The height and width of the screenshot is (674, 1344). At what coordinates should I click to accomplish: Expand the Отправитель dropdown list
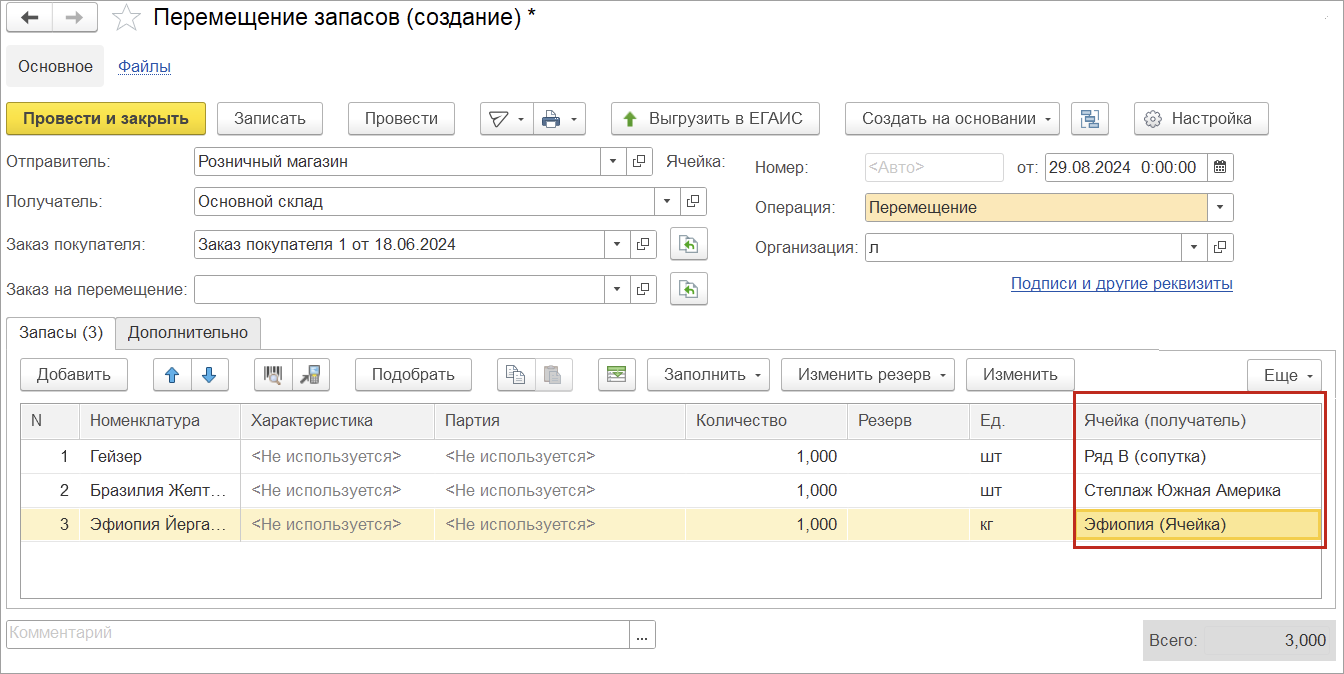(x=614, y=161)
